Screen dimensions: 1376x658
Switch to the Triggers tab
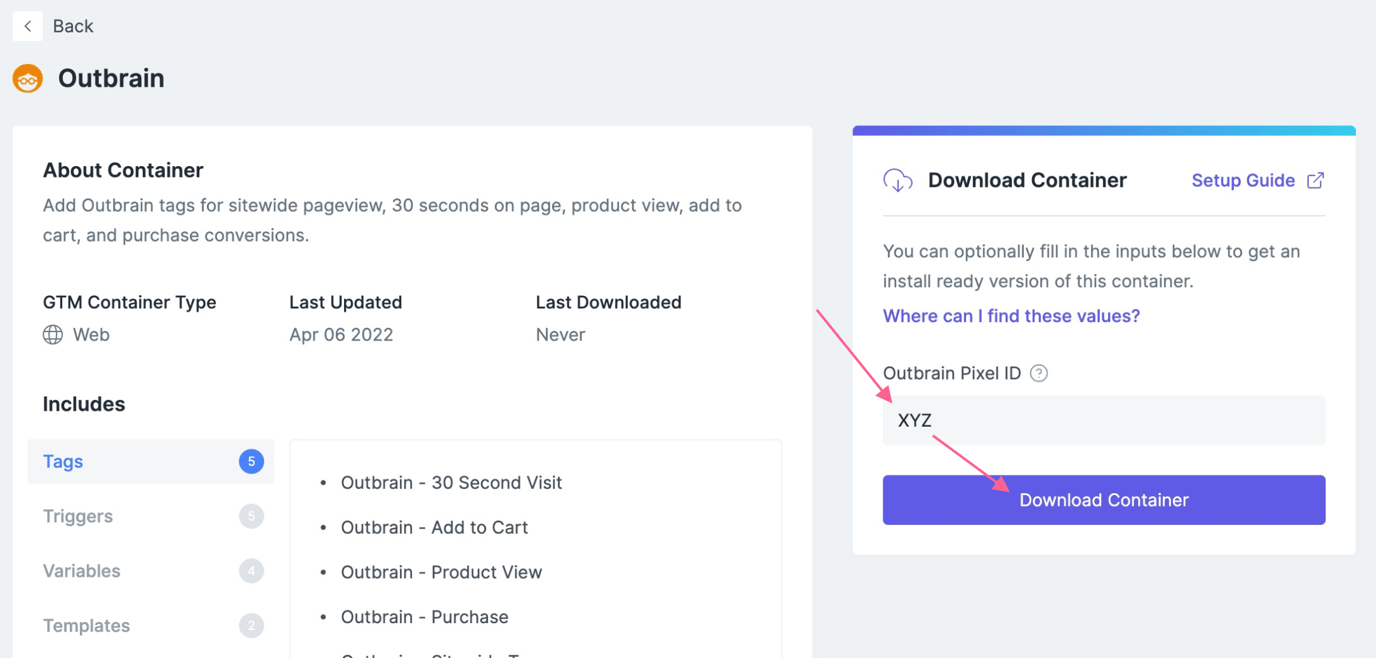[151, 516]
